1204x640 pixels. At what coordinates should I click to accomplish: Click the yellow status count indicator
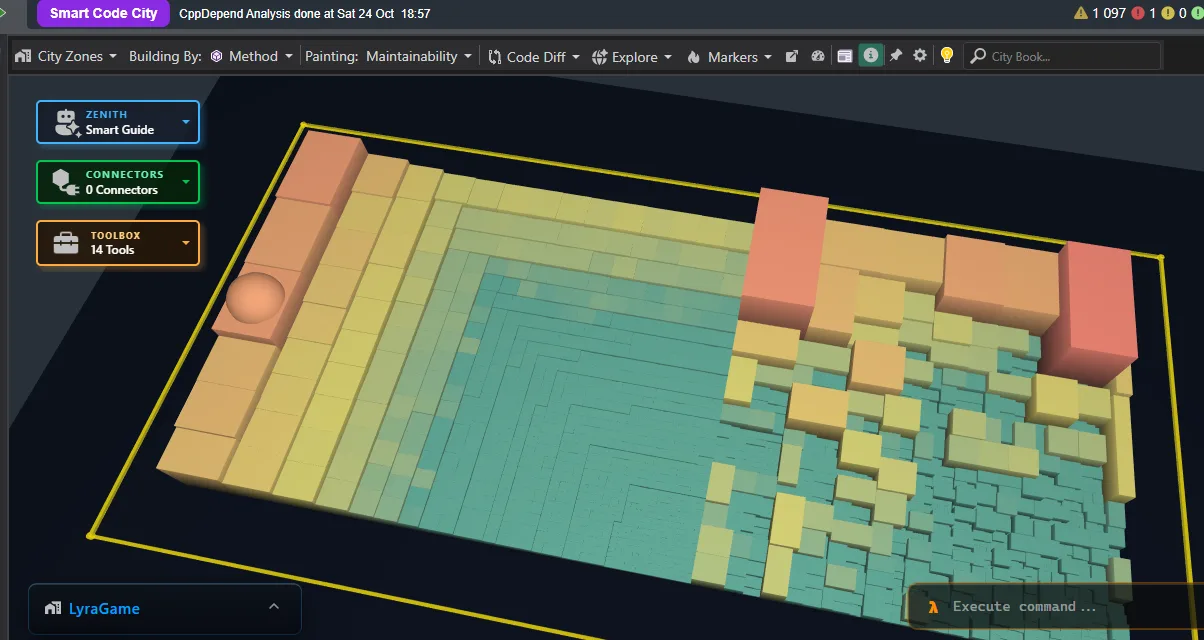pos(1175,13)
